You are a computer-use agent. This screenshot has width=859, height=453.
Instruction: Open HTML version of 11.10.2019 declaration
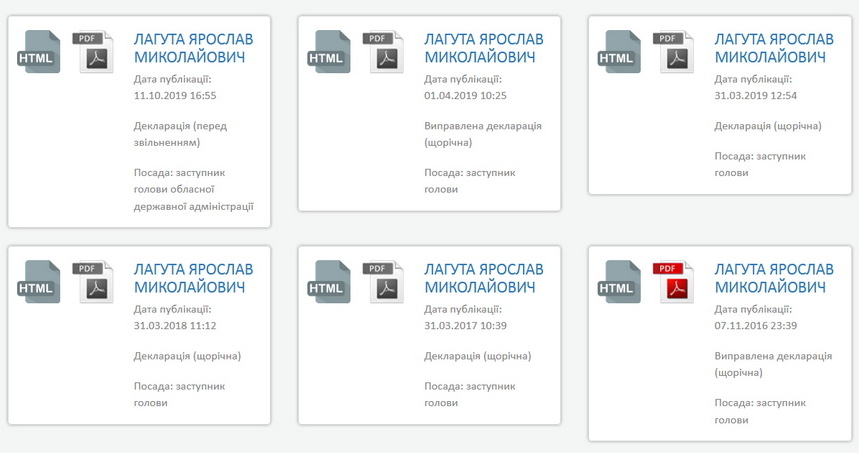pos(40,53)
